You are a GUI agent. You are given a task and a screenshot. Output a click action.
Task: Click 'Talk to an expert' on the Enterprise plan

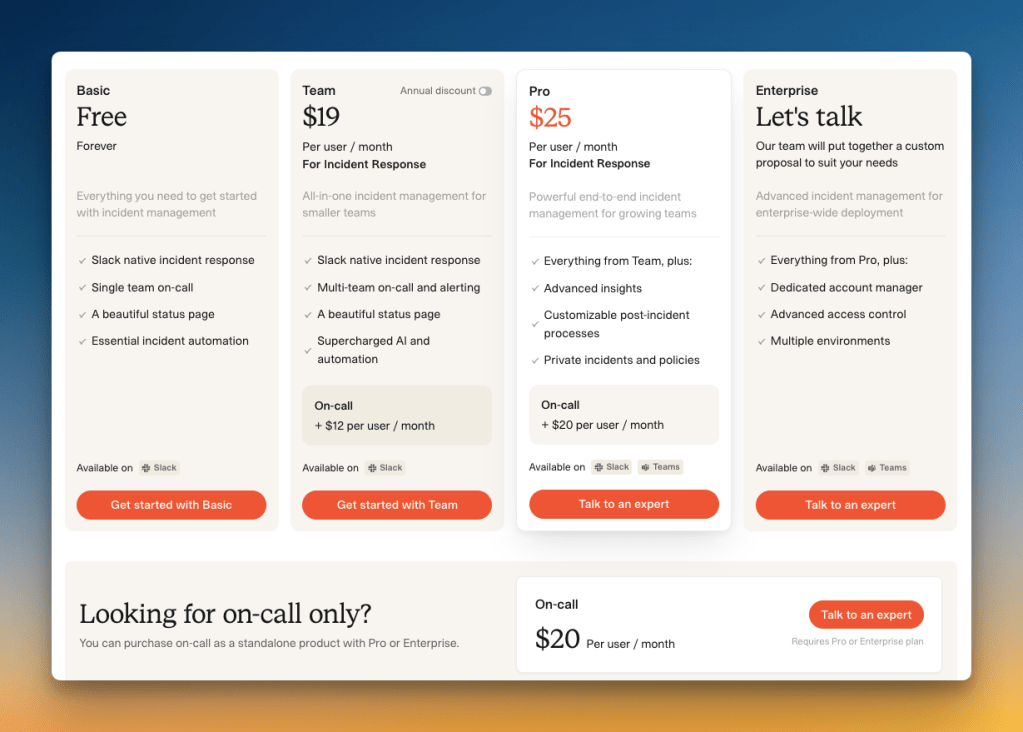point(849,505)
